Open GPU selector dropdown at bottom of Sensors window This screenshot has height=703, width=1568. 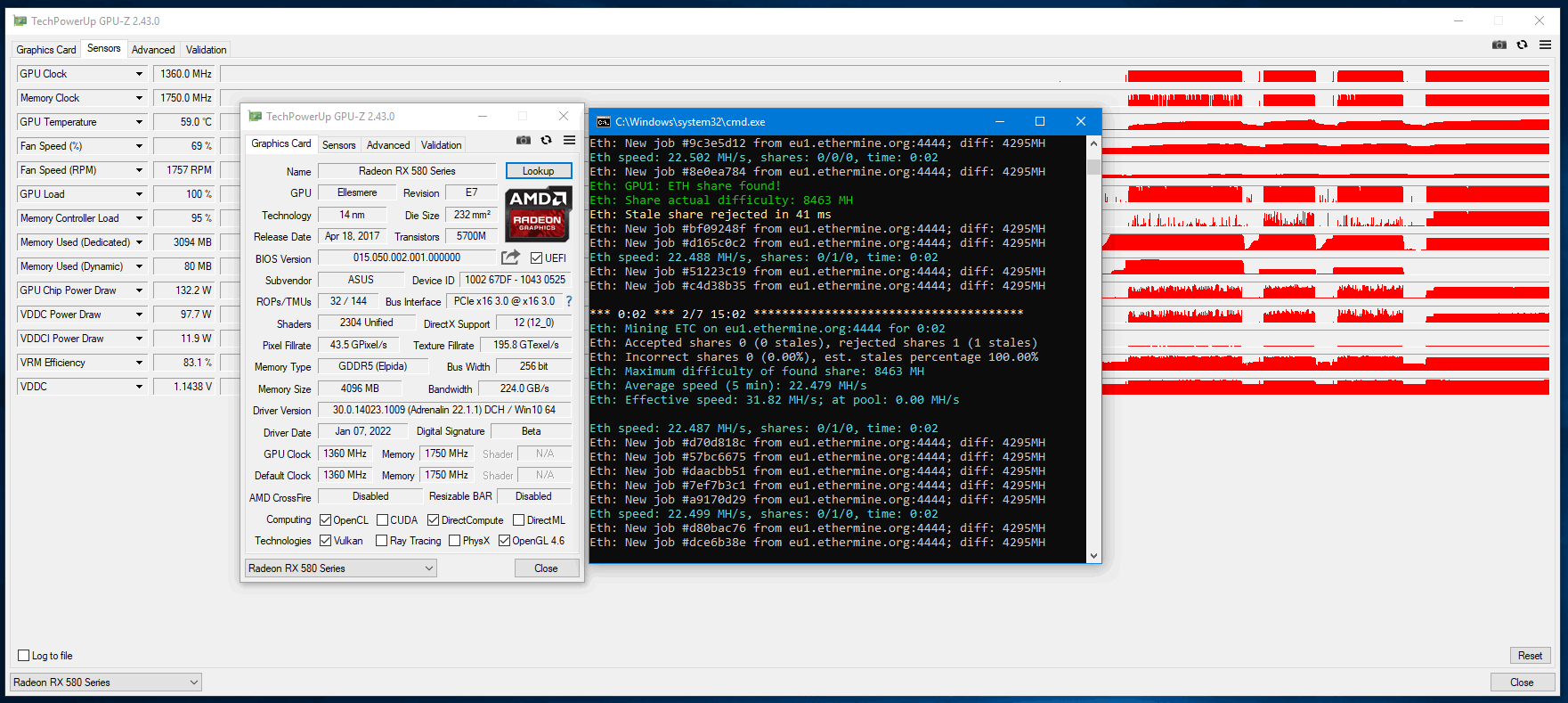[x=106, y=683]
